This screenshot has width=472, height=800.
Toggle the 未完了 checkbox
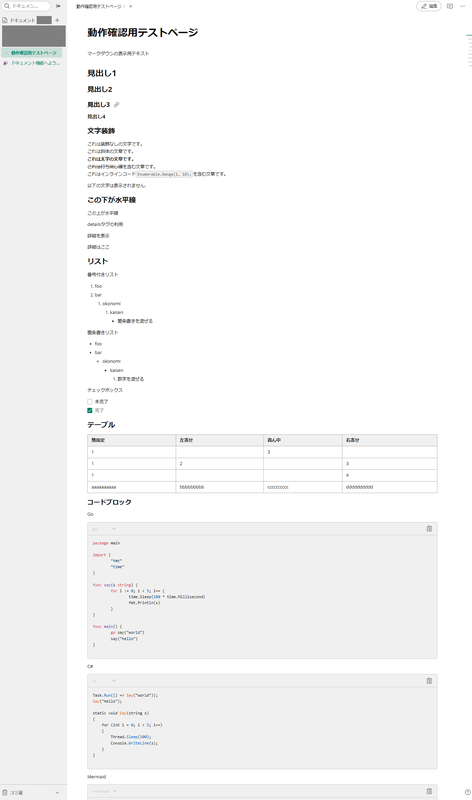click(x=90, y=402)
